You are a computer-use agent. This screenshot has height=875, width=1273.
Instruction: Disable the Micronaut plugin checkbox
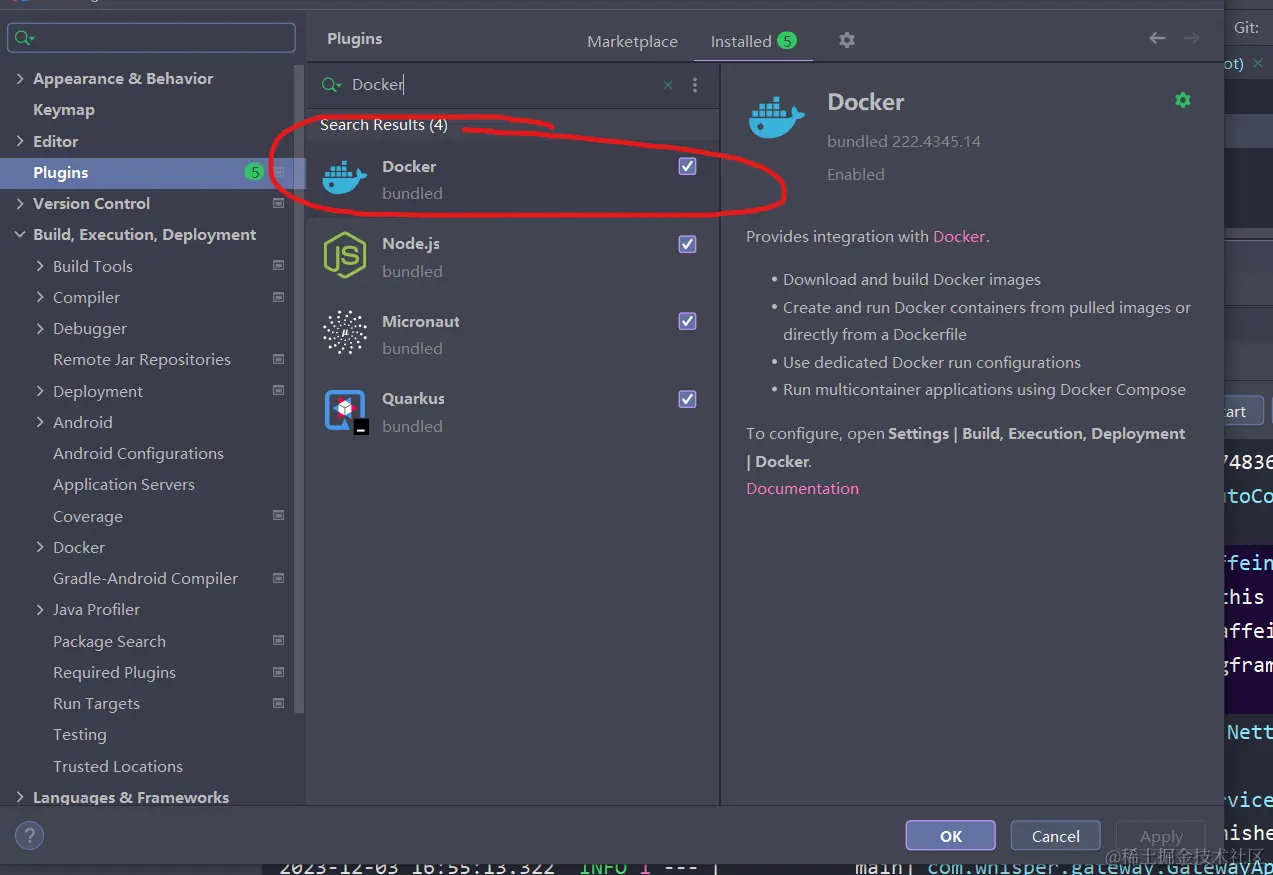687,321
